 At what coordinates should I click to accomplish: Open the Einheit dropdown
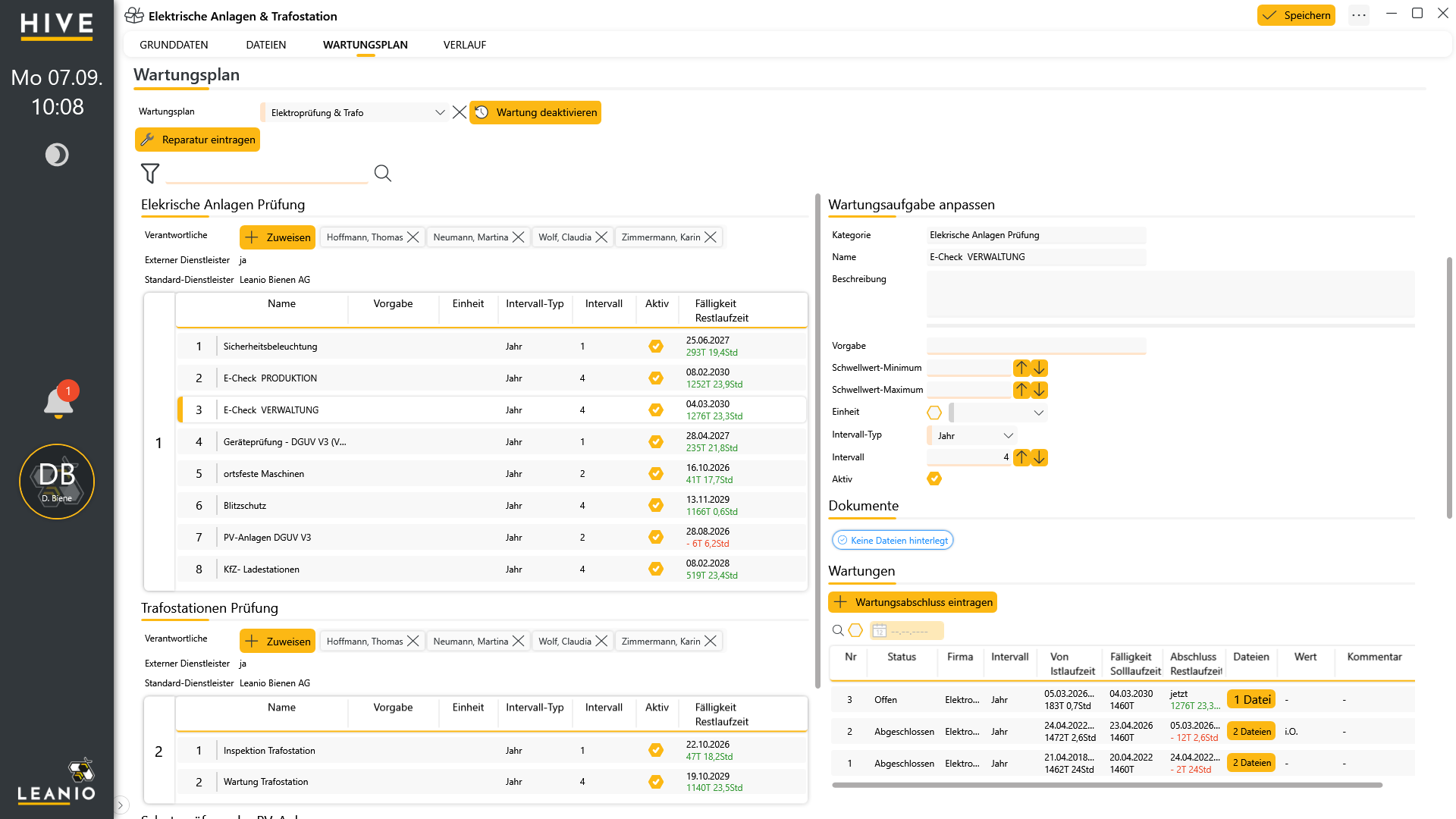coord(998,413)
